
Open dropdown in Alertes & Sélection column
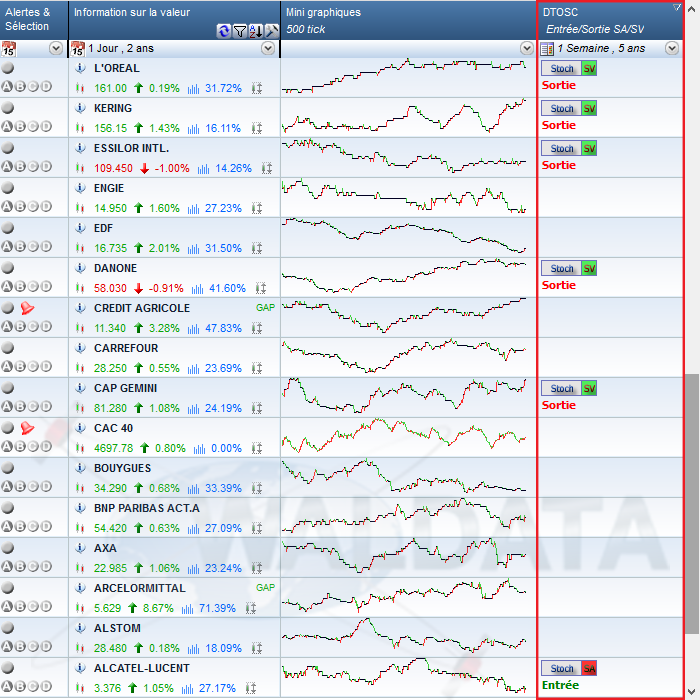[x=56, y=48]
